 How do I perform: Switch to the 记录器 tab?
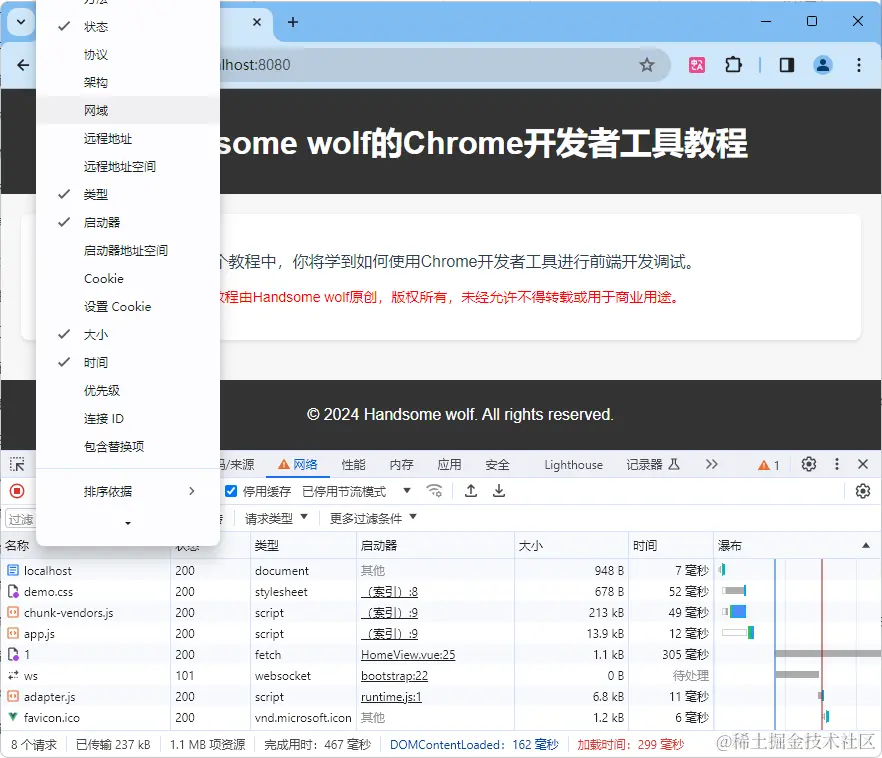point(653,464)
